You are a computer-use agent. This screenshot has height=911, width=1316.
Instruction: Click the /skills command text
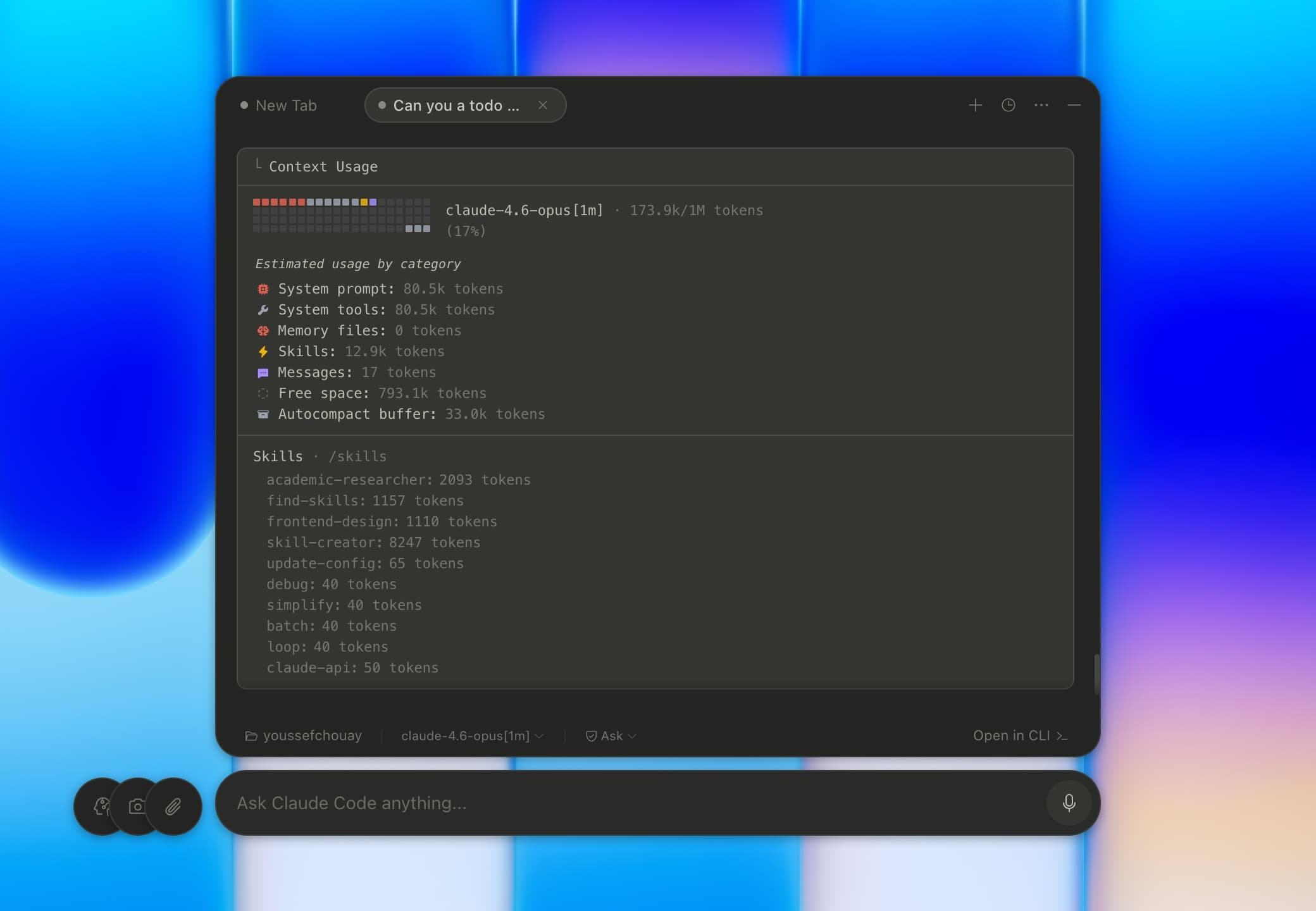(357, 456)
